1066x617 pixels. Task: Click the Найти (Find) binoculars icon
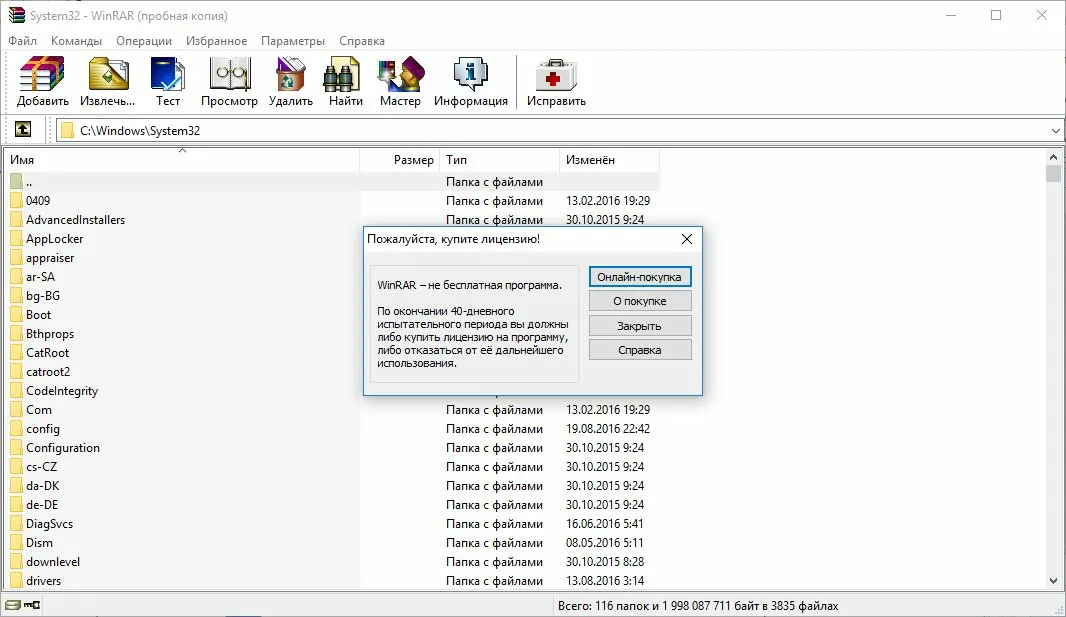pyautogui.click(x=345, y=82)
